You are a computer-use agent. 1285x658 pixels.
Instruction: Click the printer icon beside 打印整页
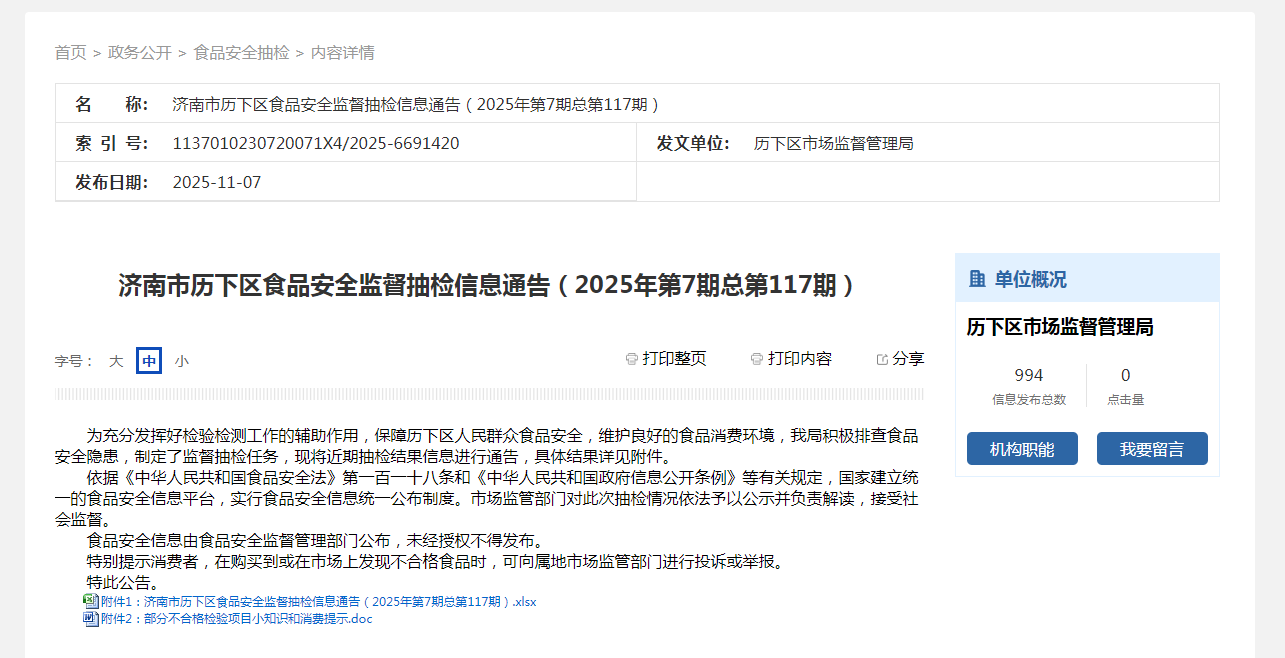(631, 359)
